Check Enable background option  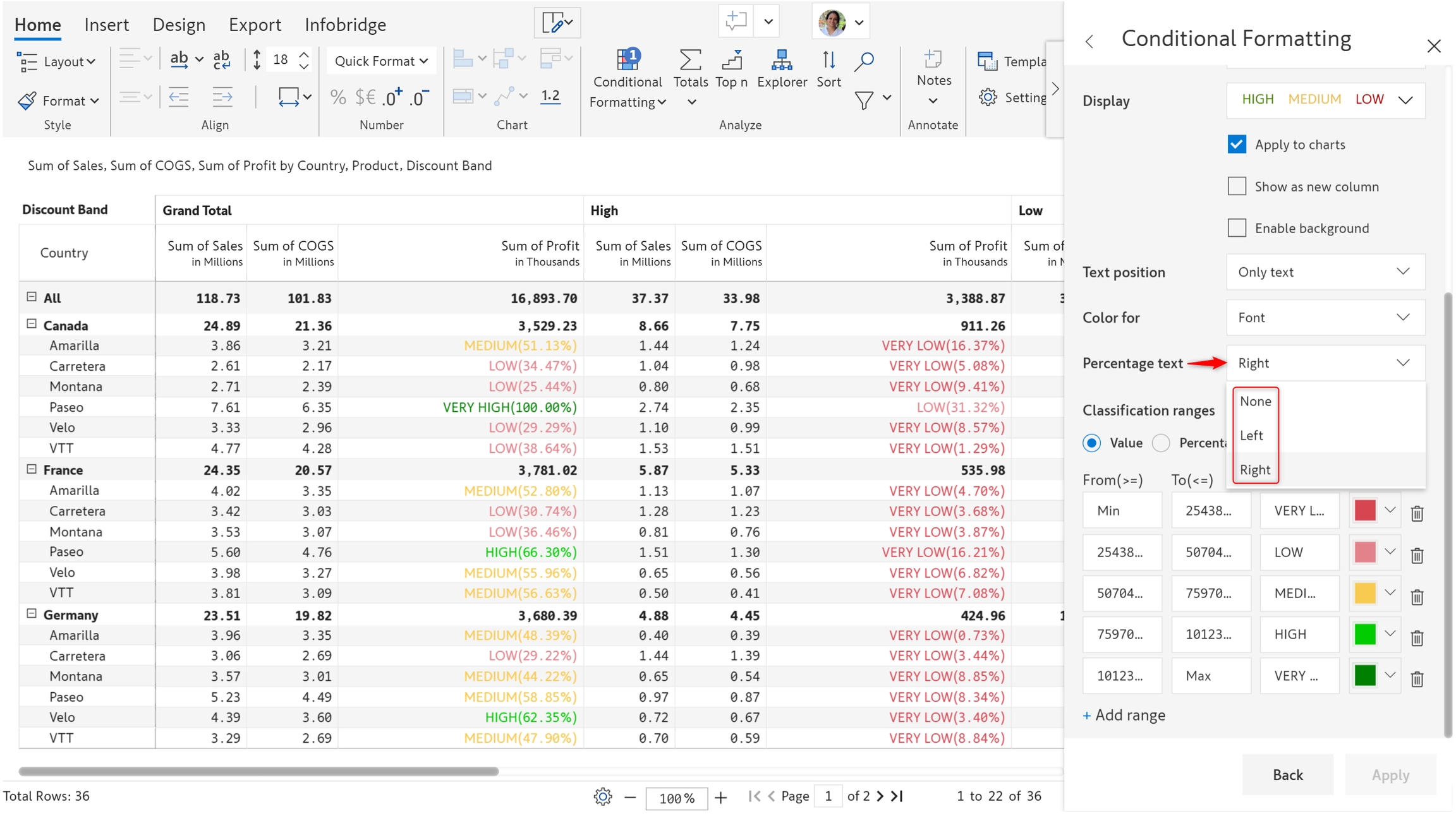[x=1237, y=228]
